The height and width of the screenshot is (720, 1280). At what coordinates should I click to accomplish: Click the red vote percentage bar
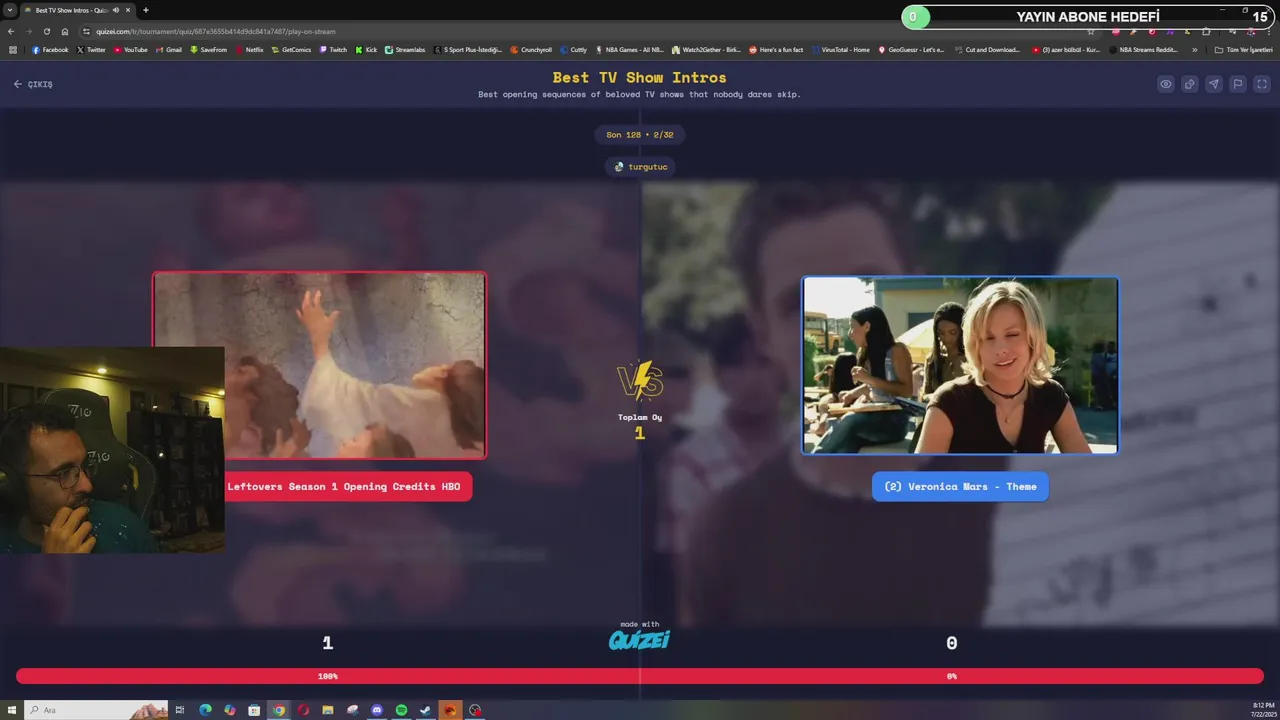(640, 676)
